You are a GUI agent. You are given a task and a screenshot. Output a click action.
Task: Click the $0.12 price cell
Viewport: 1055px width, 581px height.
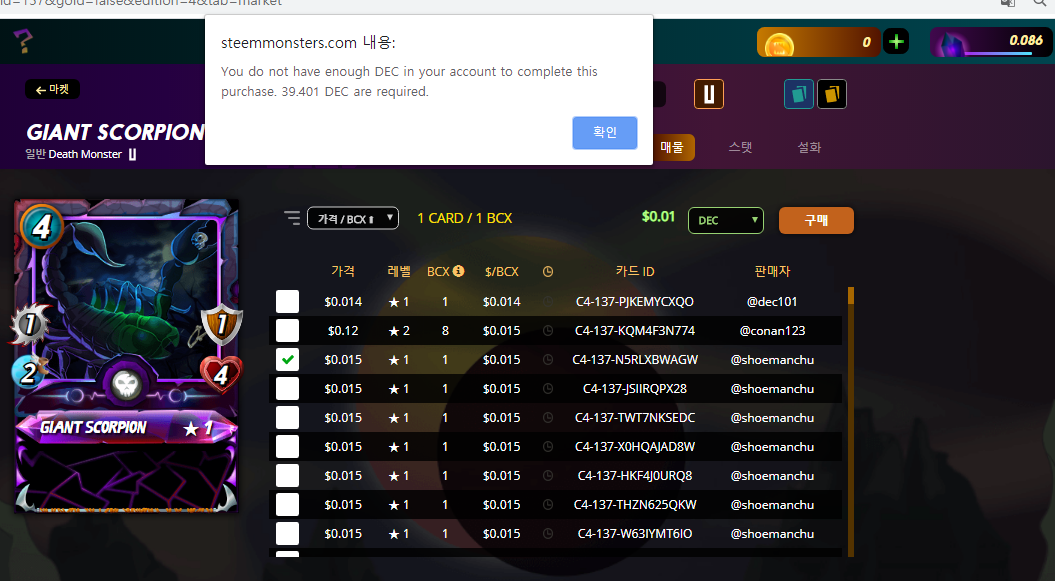tap(343, 331)
